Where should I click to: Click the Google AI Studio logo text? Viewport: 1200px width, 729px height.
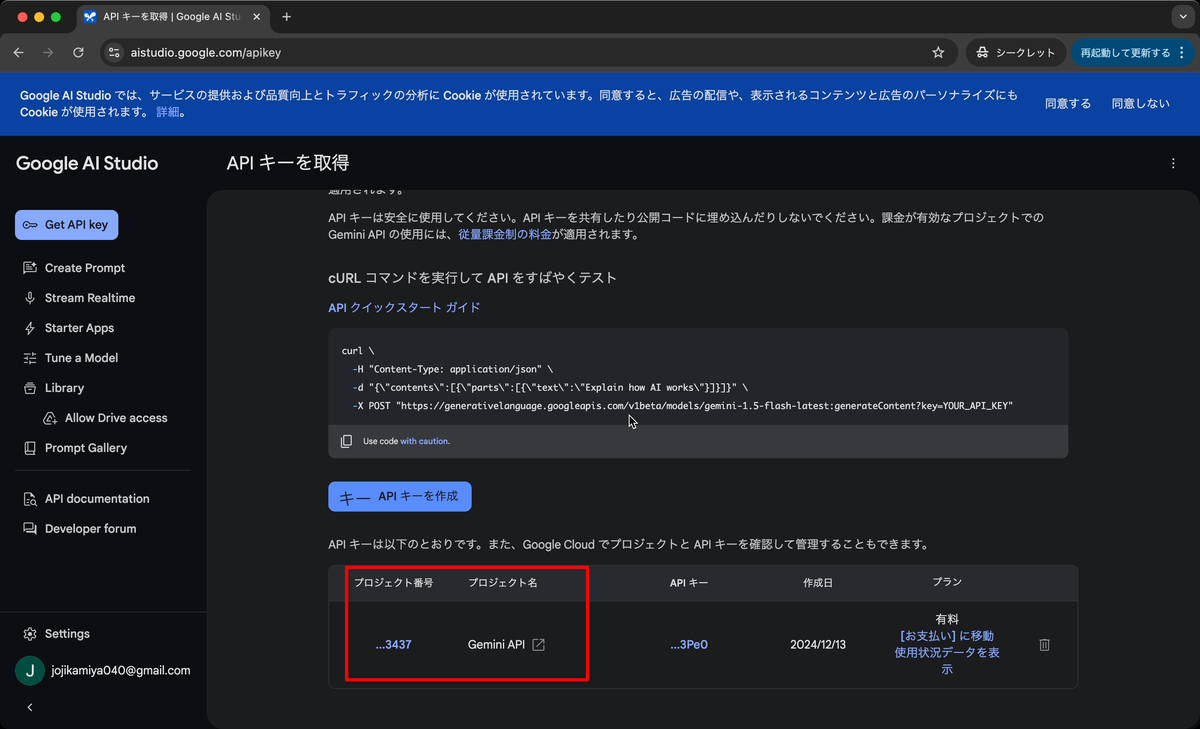(x=87, y=164)
